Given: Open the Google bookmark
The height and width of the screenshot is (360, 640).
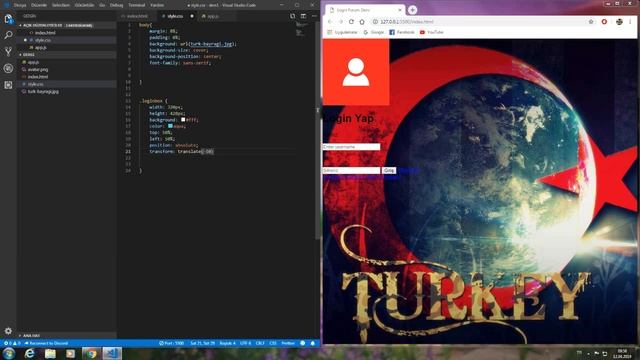Looking at the screenshot, I should pos(373,32).
